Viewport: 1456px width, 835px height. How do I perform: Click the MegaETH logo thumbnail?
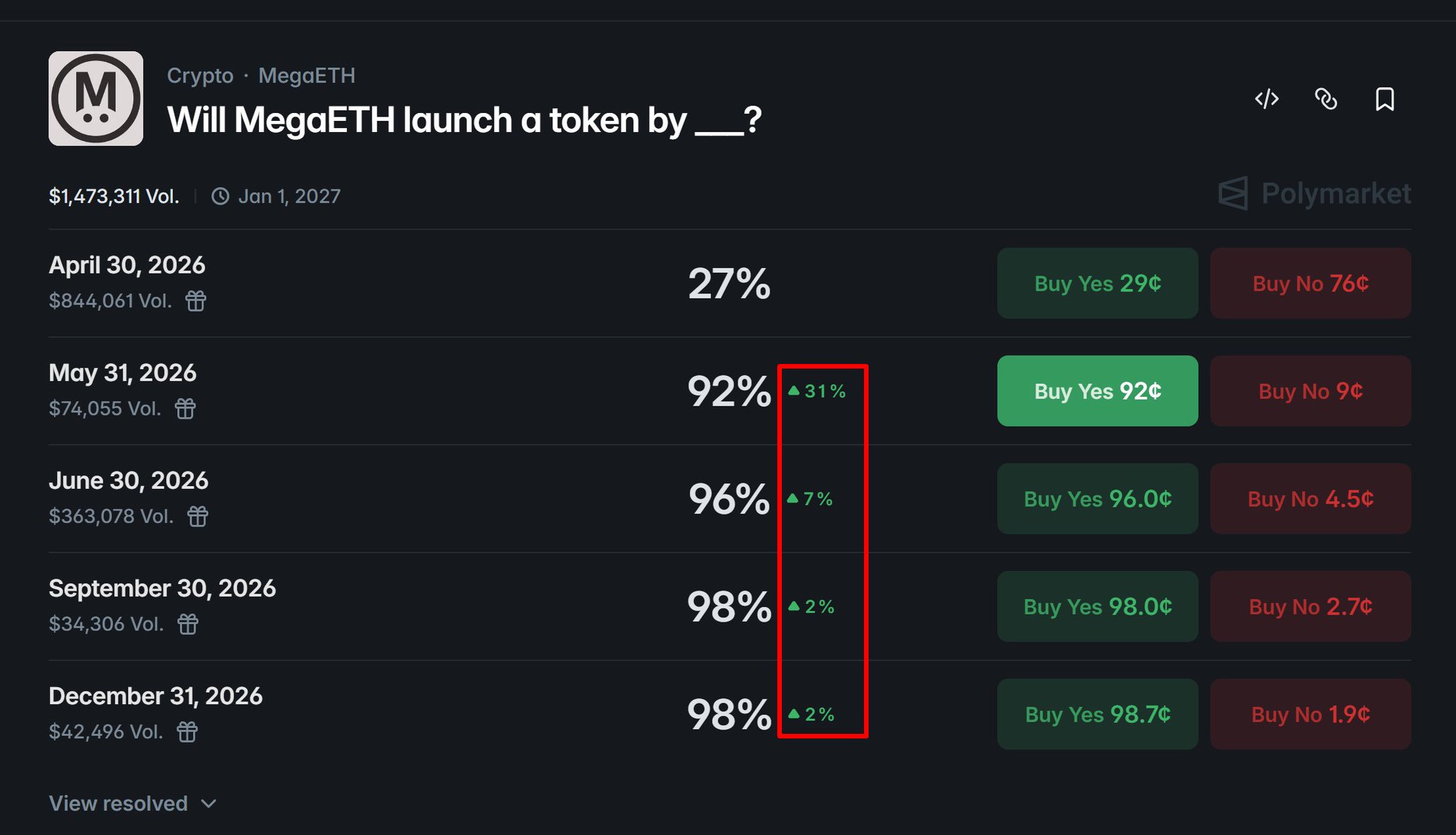(96, 99)
